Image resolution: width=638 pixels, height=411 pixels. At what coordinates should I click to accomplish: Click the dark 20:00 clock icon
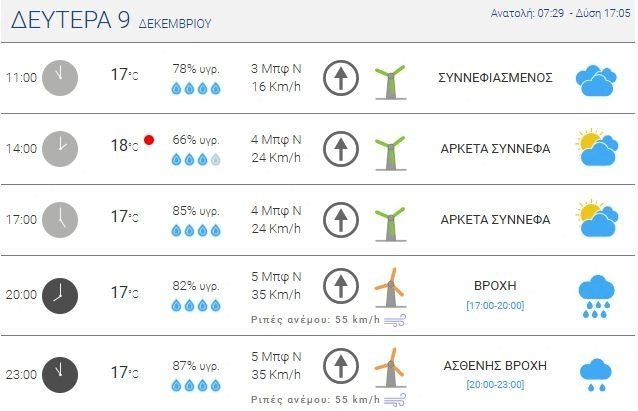(60, 294)
